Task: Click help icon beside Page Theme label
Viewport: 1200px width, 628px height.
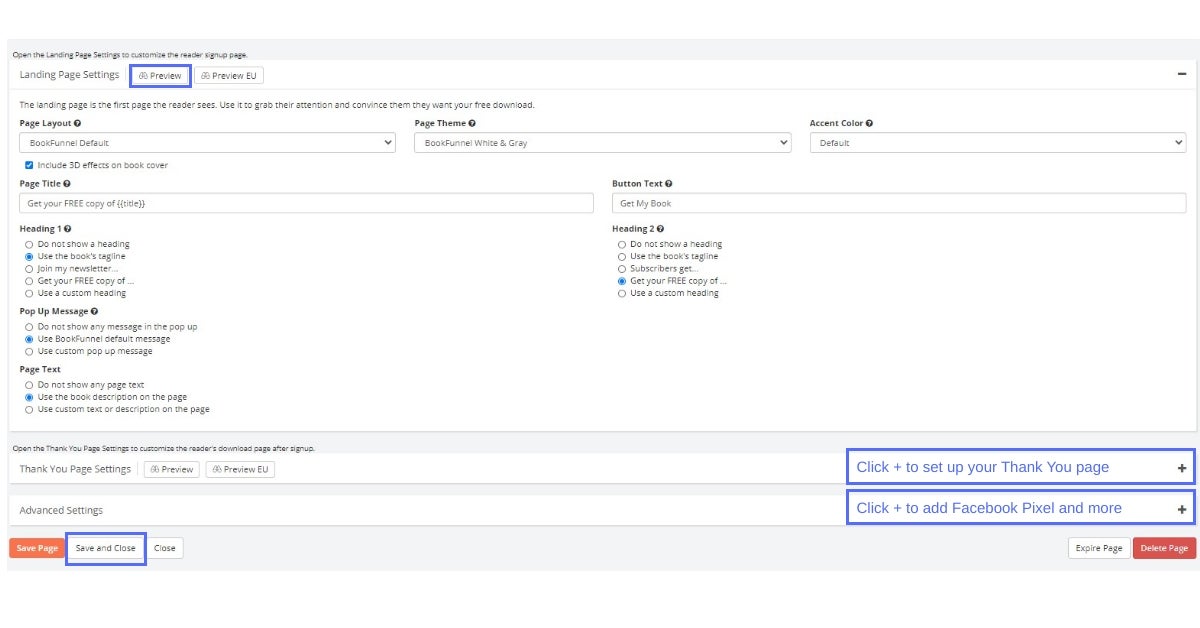Action: (x=472, y=124)
